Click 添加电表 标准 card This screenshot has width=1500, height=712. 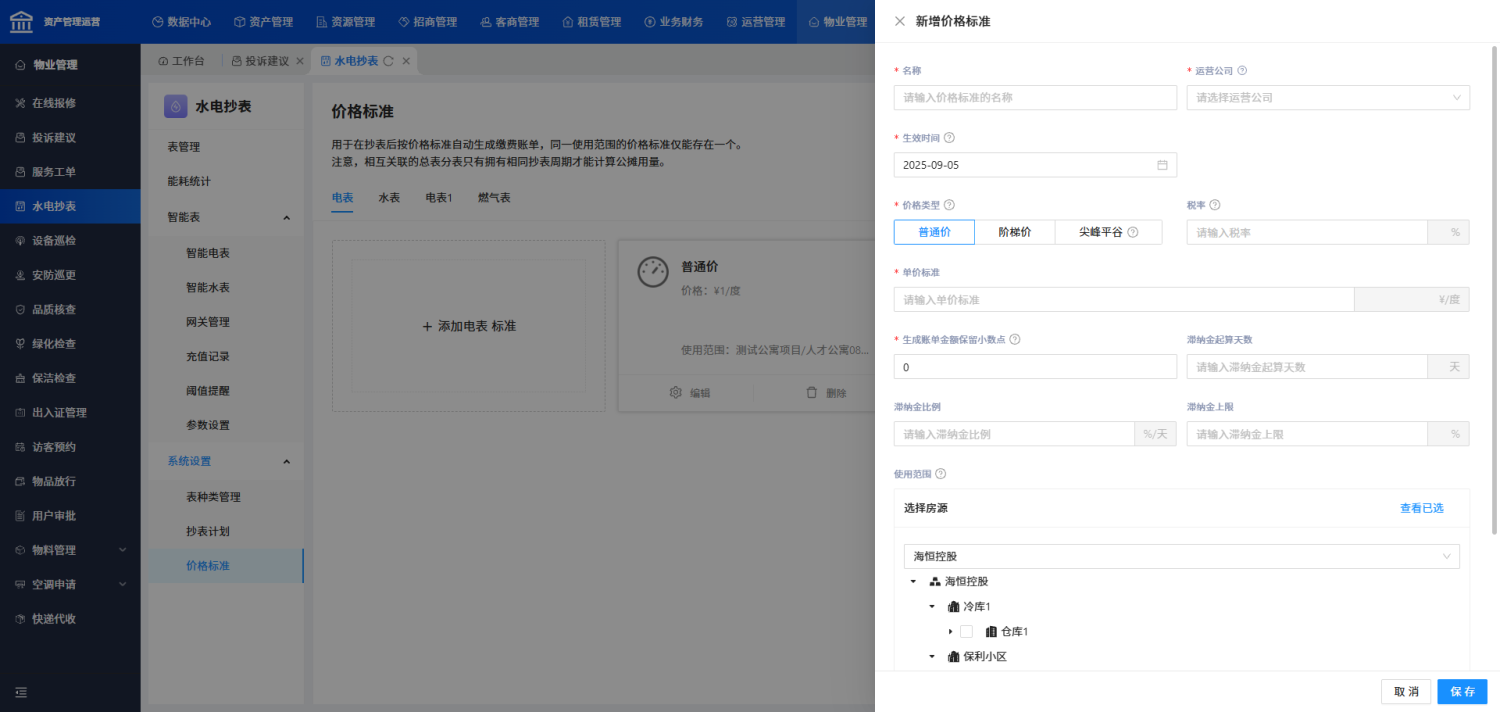coord(468,326)
